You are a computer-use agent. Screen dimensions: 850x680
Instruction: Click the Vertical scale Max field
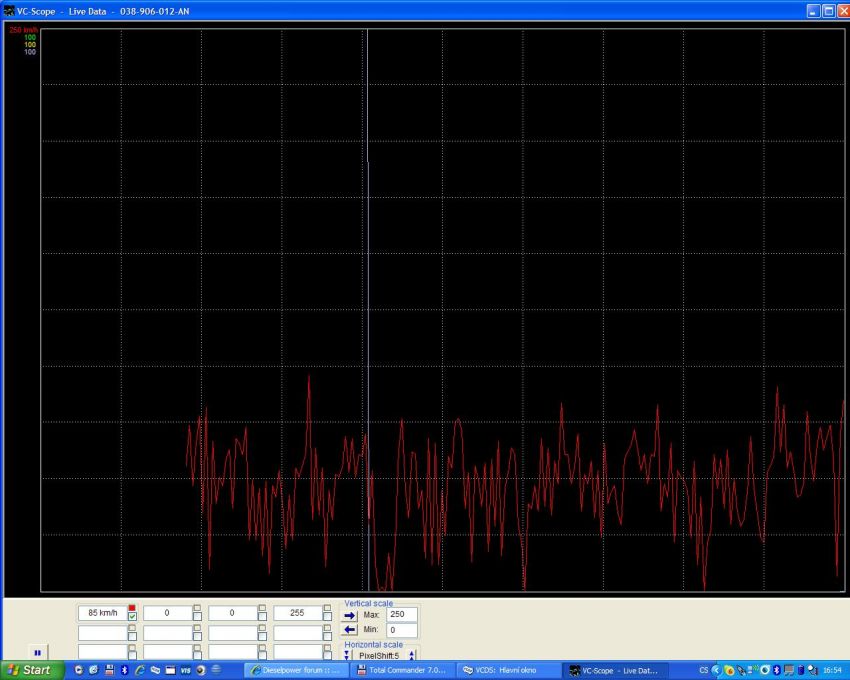click(402, 614)
